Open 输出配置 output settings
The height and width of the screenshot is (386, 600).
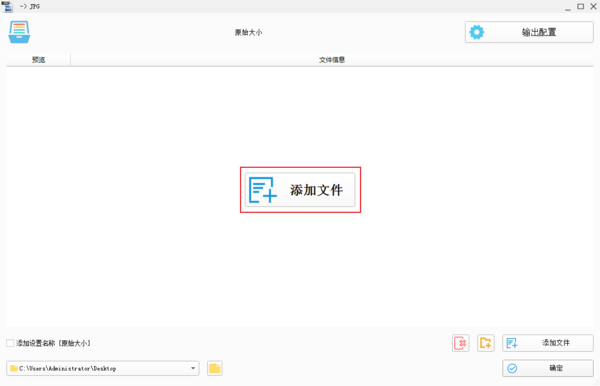[x=529, y=32]
